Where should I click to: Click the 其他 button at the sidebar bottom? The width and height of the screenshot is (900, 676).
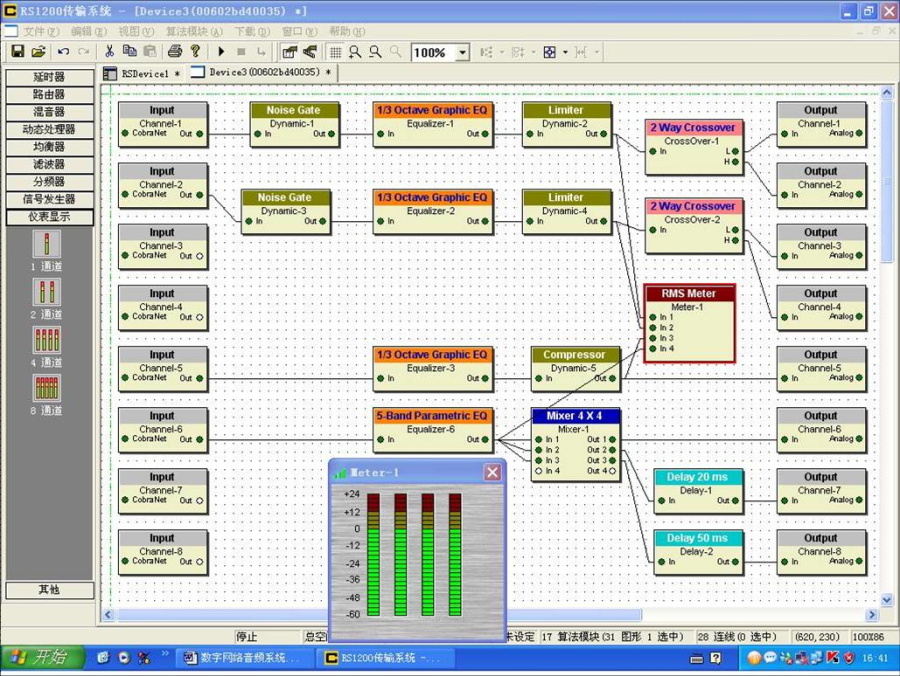[x=49, y=590]
